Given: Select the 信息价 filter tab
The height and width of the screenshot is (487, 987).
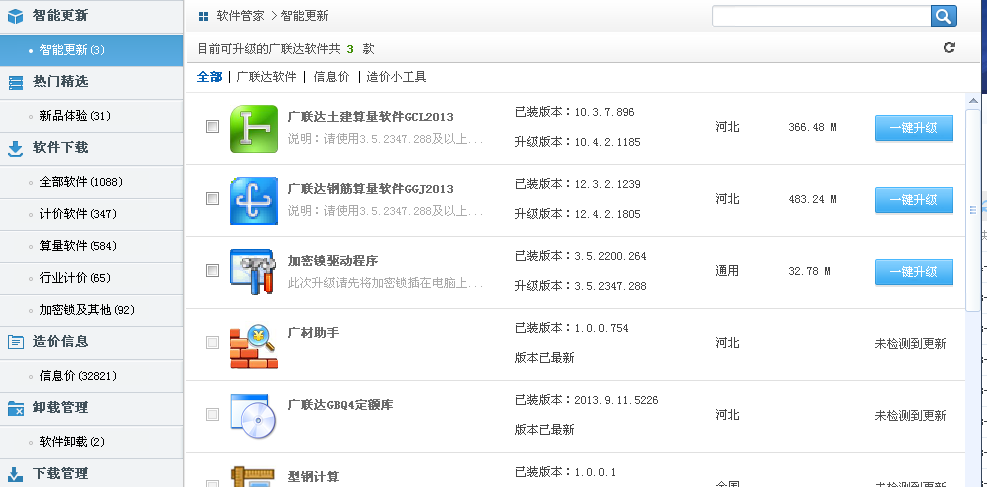Looking at the screenshot, I should click(331, 77).
